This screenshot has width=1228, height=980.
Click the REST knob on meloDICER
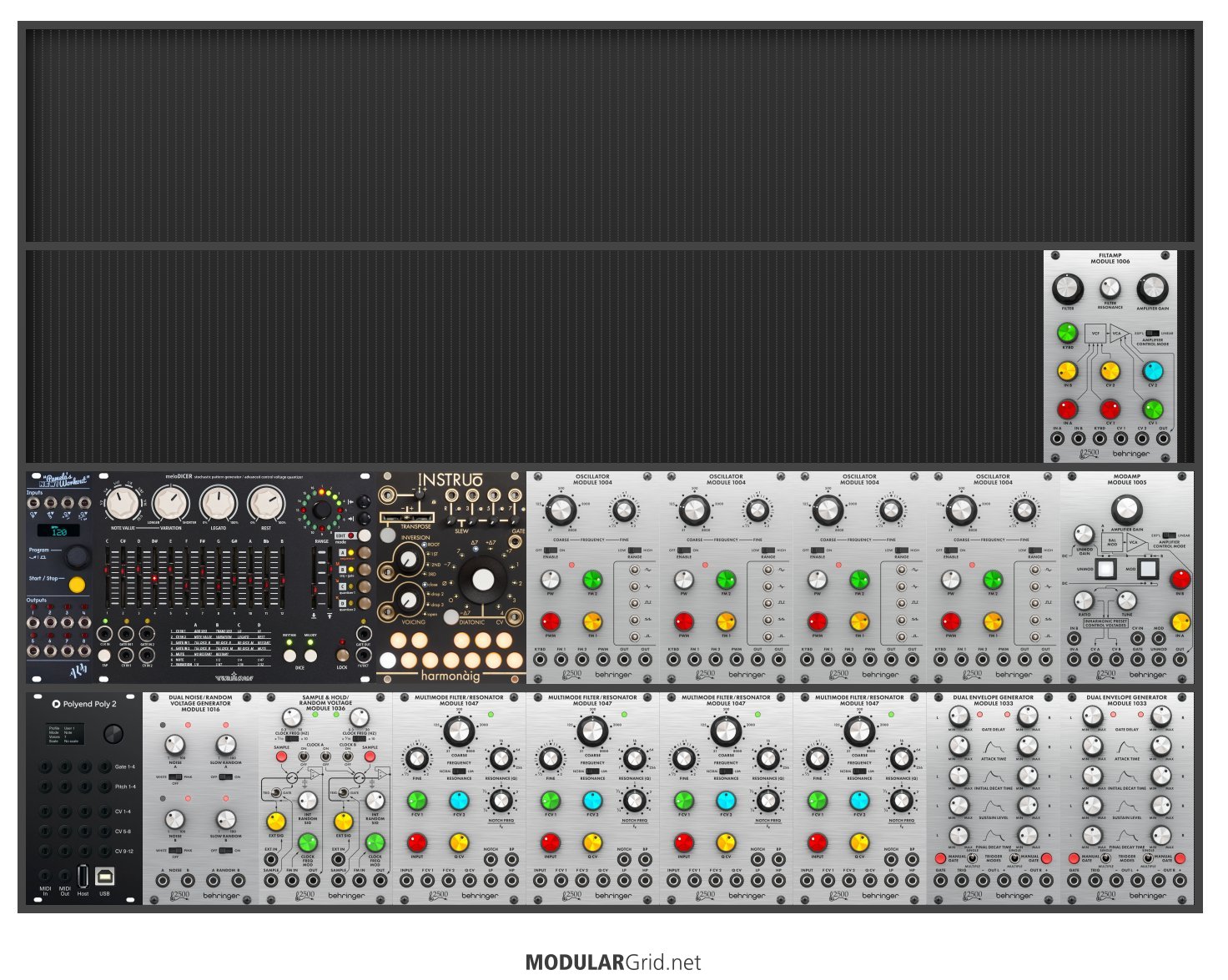(266, 504)
